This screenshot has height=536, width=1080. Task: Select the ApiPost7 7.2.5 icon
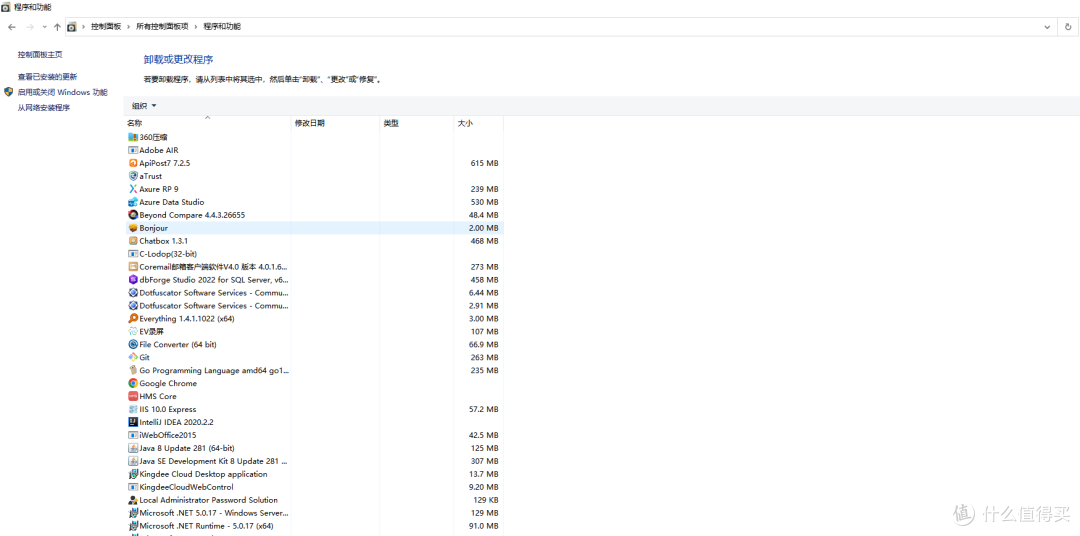[133, 163]
